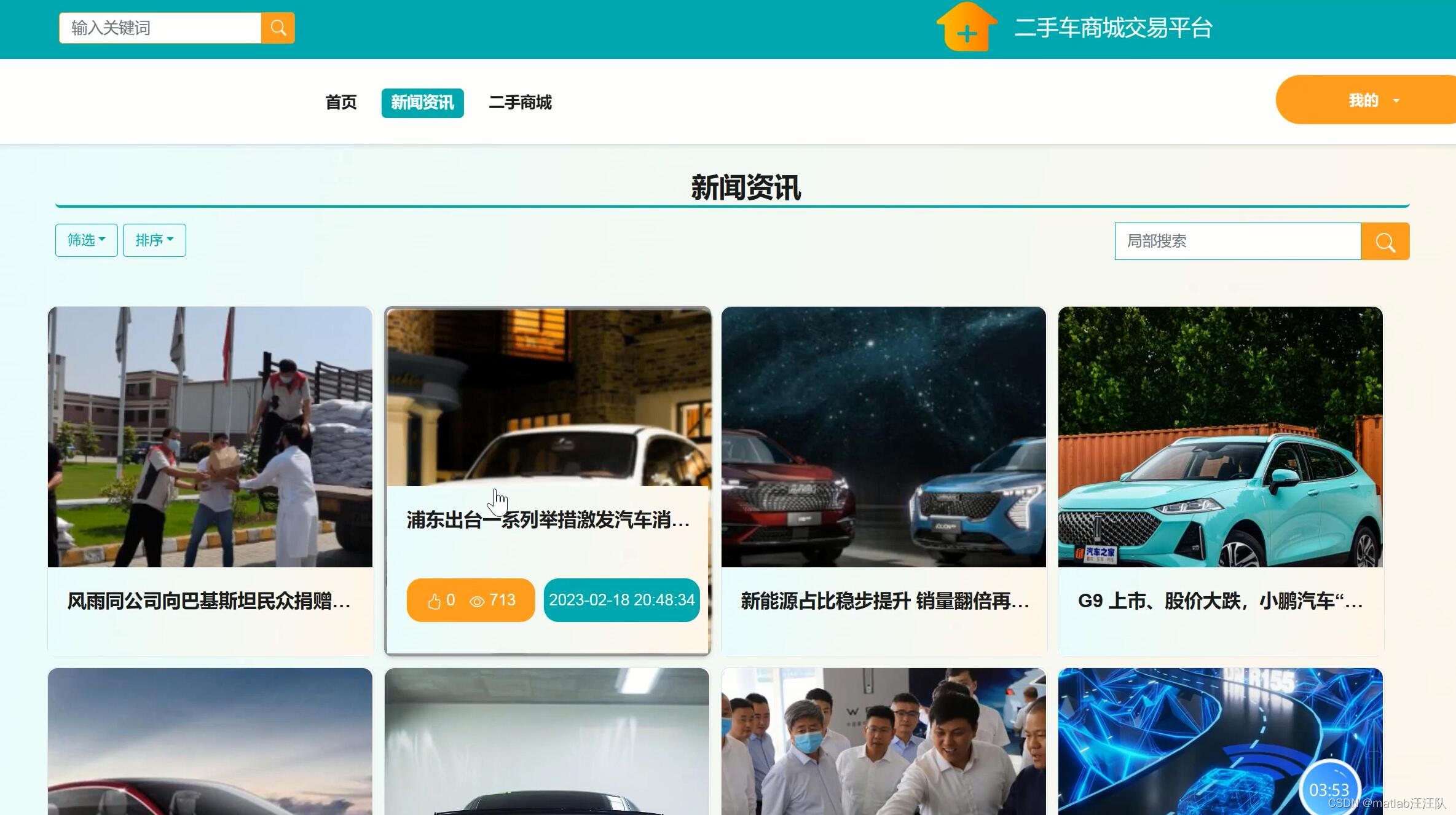Open the article about 小鹏汽车 G9 上市

pos(1220,601)
